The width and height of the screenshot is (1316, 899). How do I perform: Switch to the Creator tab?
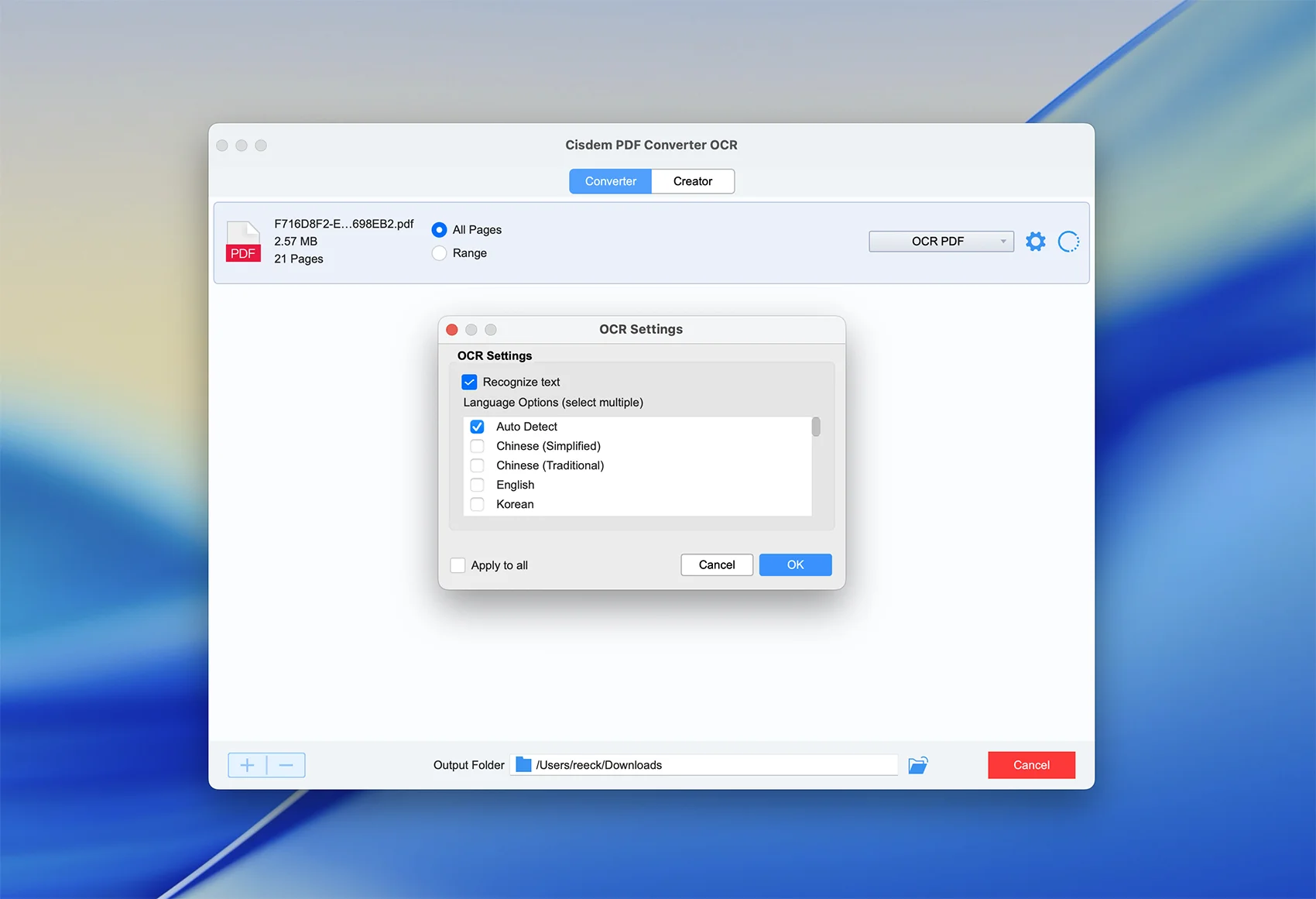(692, 181)
